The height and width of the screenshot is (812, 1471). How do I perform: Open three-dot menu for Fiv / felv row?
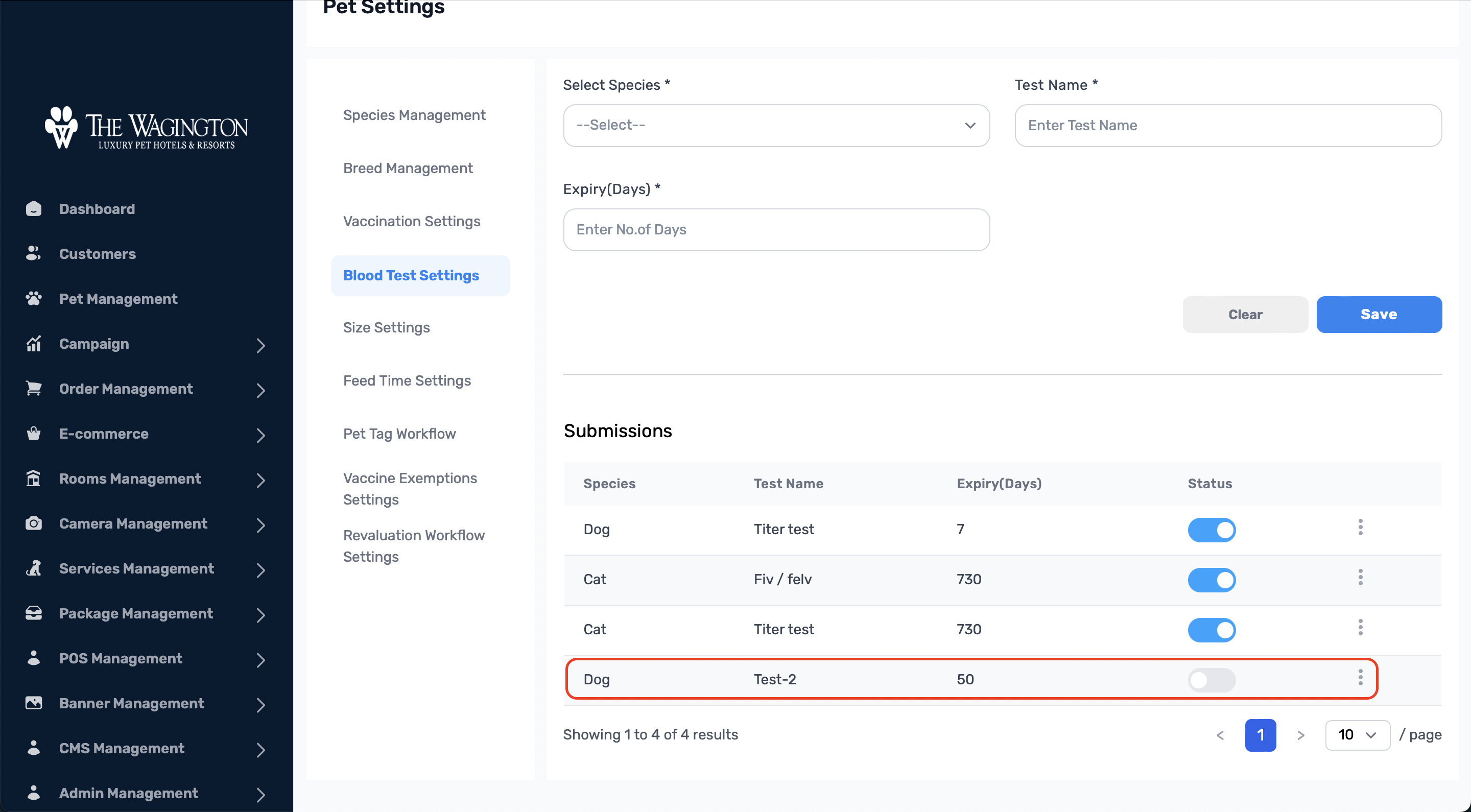click(x=1361, y=578)
